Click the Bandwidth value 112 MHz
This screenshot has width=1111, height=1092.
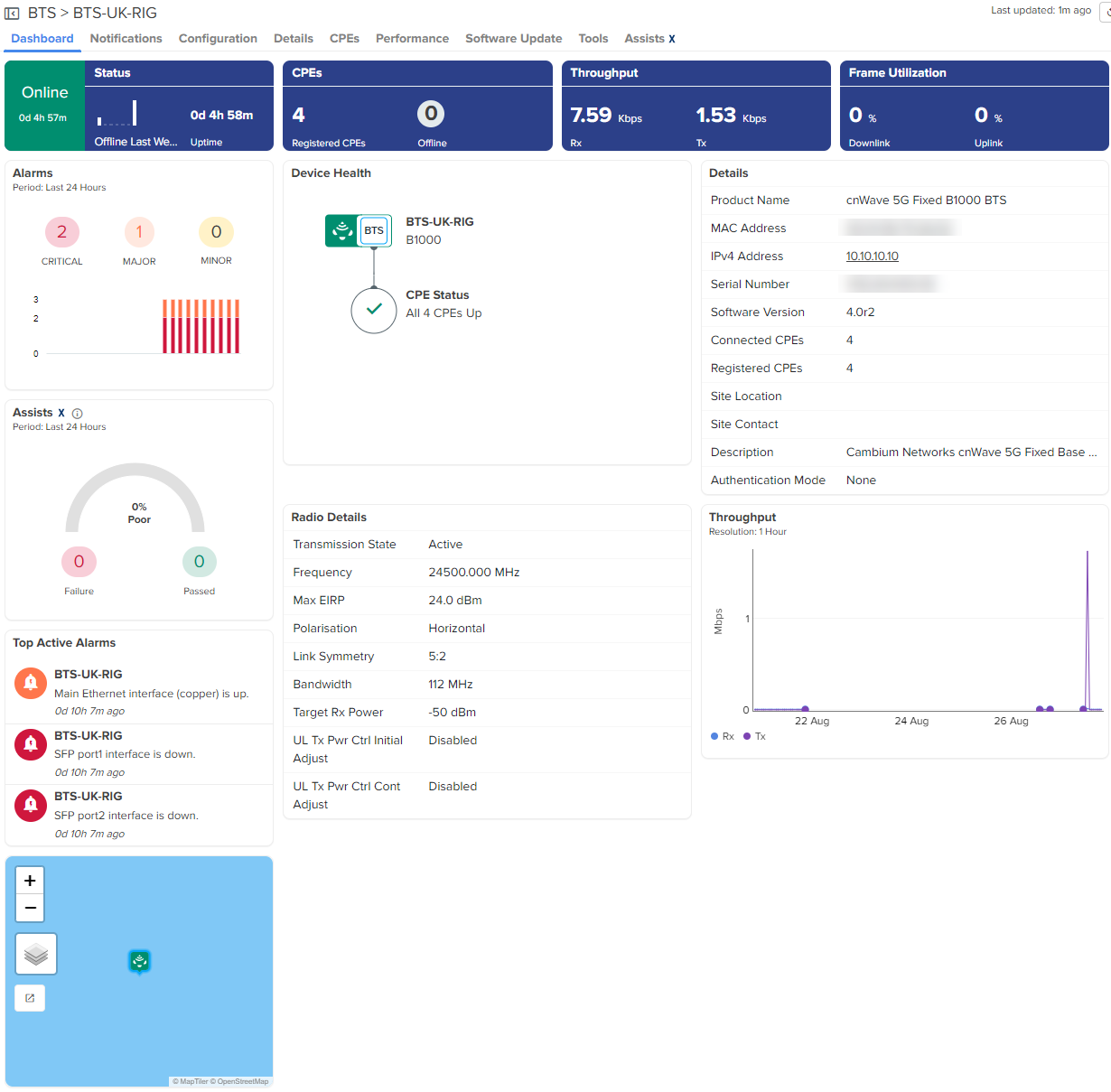point(452,685)
